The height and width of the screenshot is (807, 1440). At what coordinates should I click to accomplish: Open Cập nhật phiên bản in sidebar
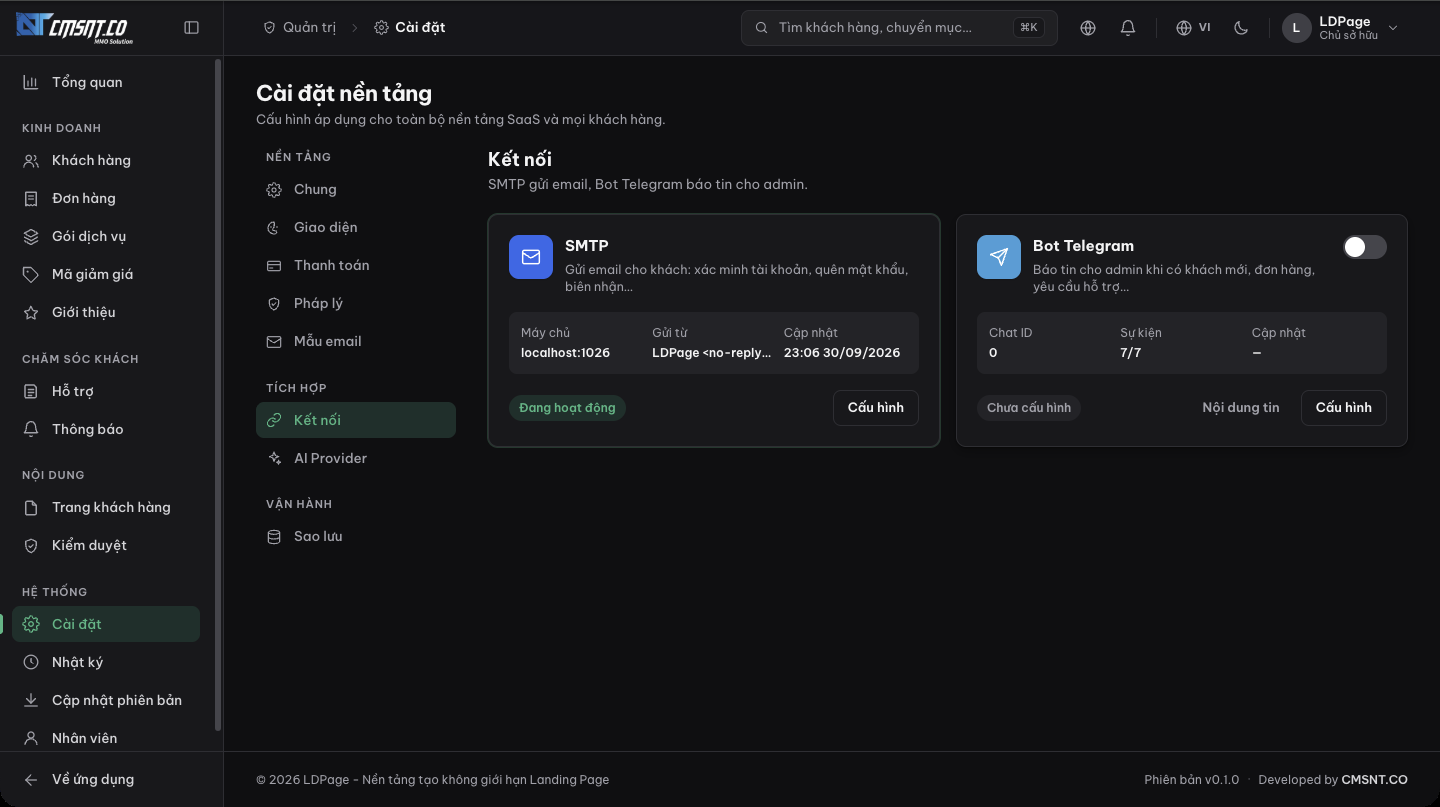click(x=106, y=700)
